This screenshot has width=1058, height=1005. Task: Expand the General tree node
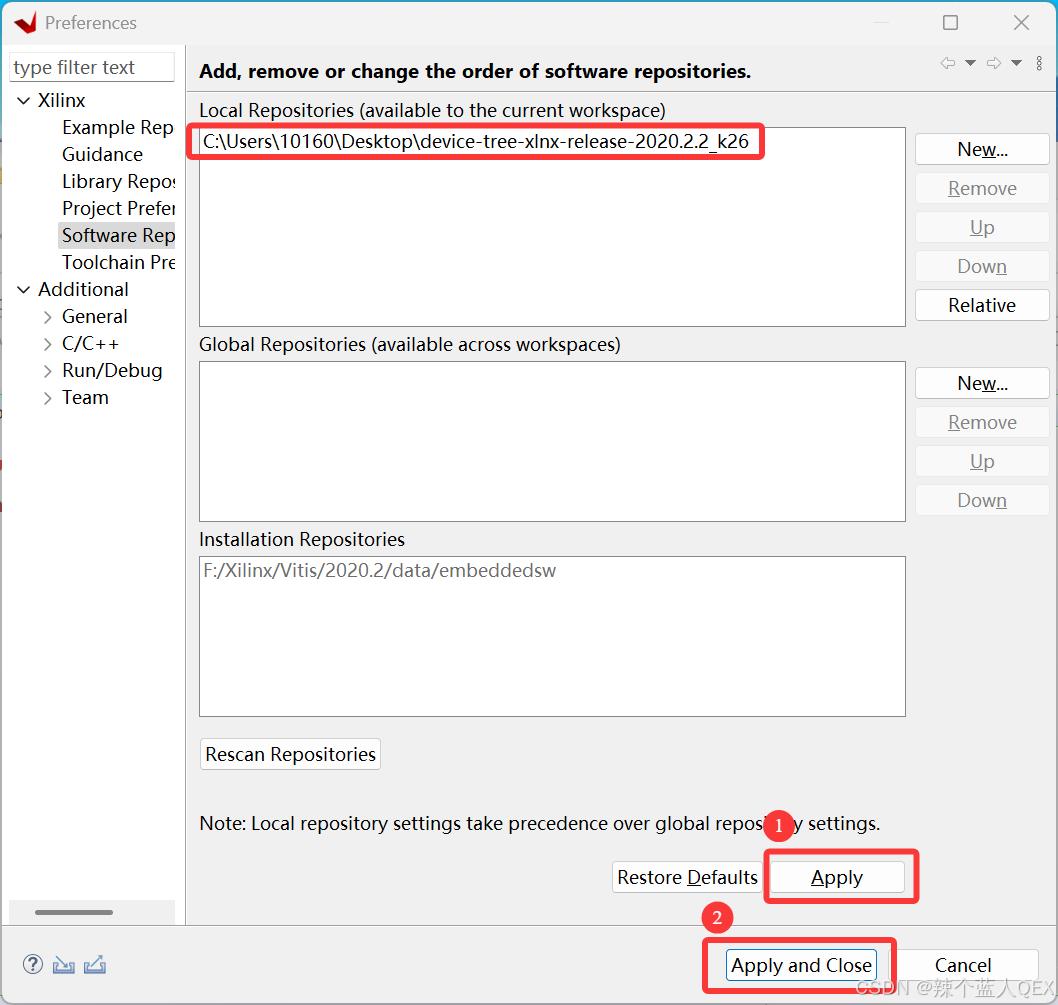click(47, 317)
